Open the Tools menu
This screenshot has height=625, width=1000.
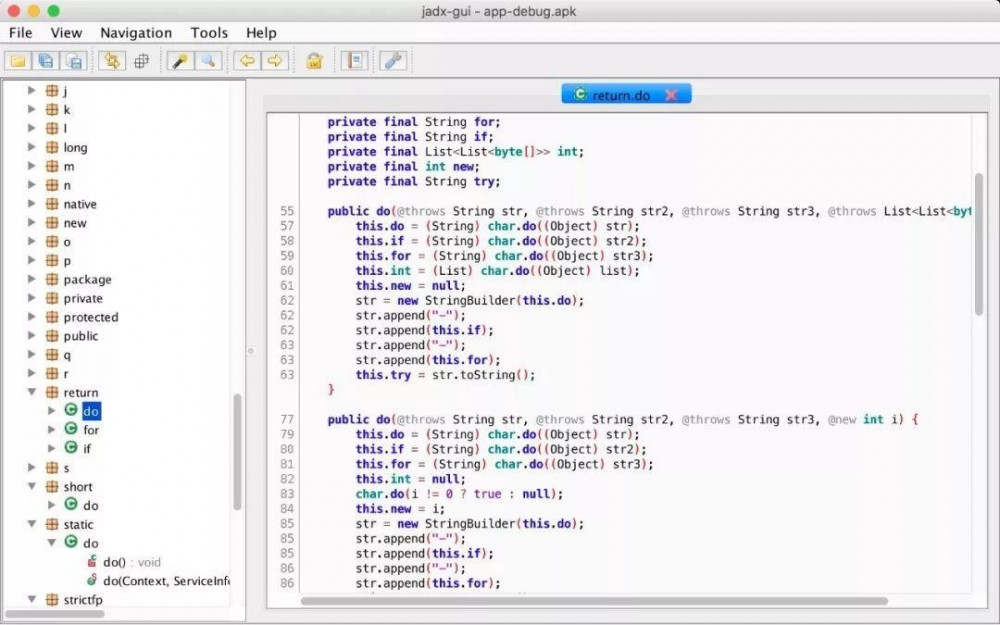pos(209,33)
